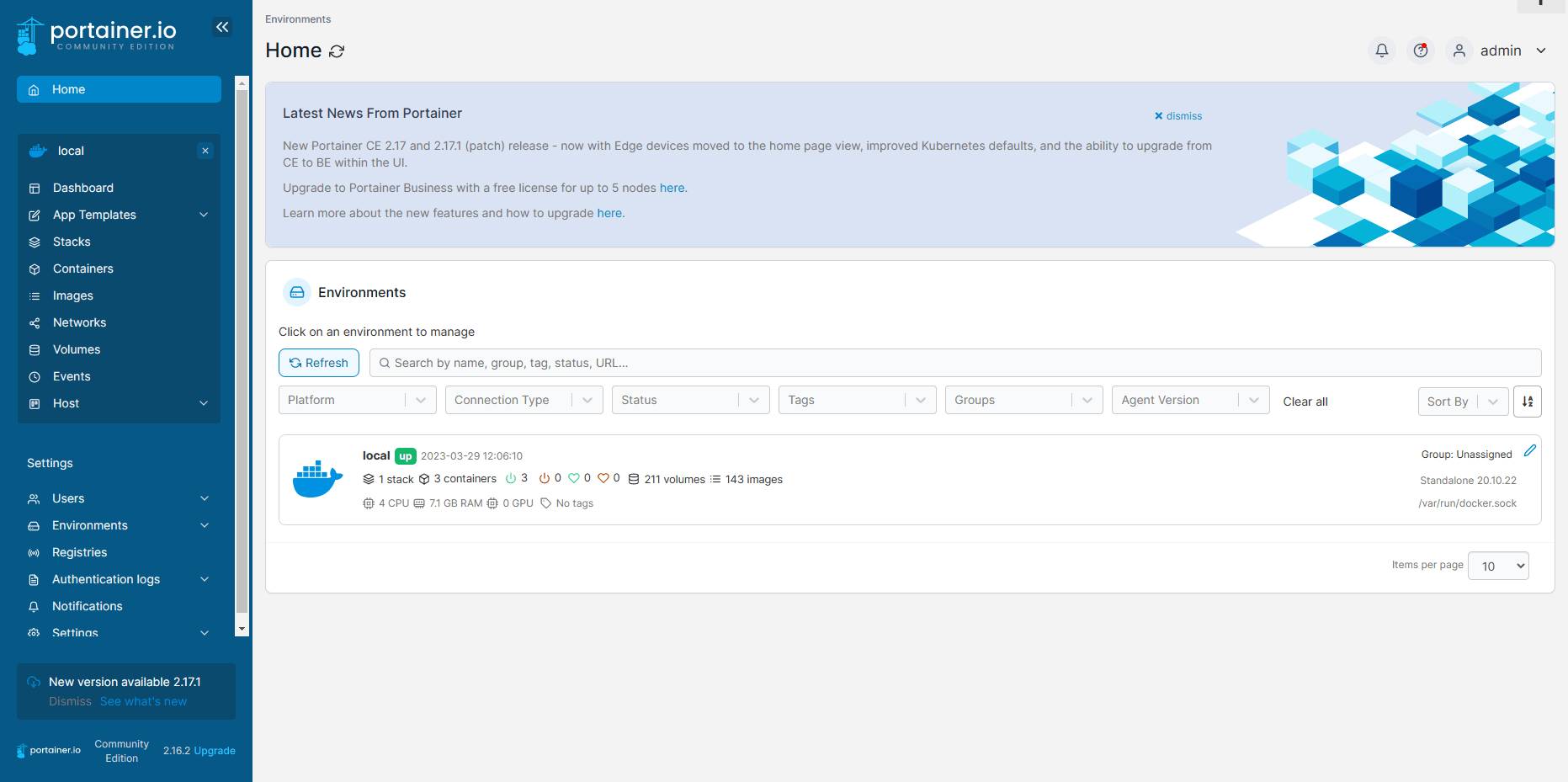1568x782 pixels.
Task: Open the Dashboard from the sidebar menu
Action: 82,188
